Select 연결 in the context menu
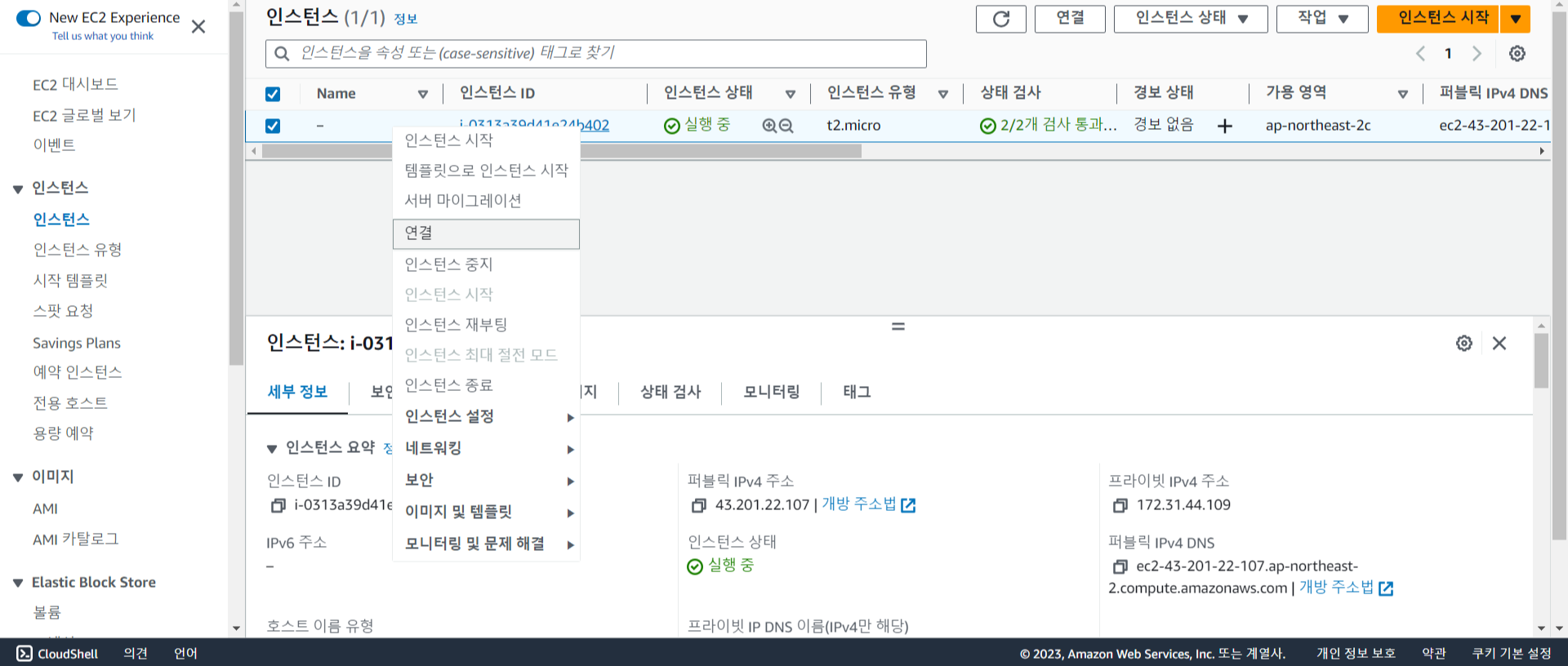The height and width of the screenshot is (666, 1568). 486,233
